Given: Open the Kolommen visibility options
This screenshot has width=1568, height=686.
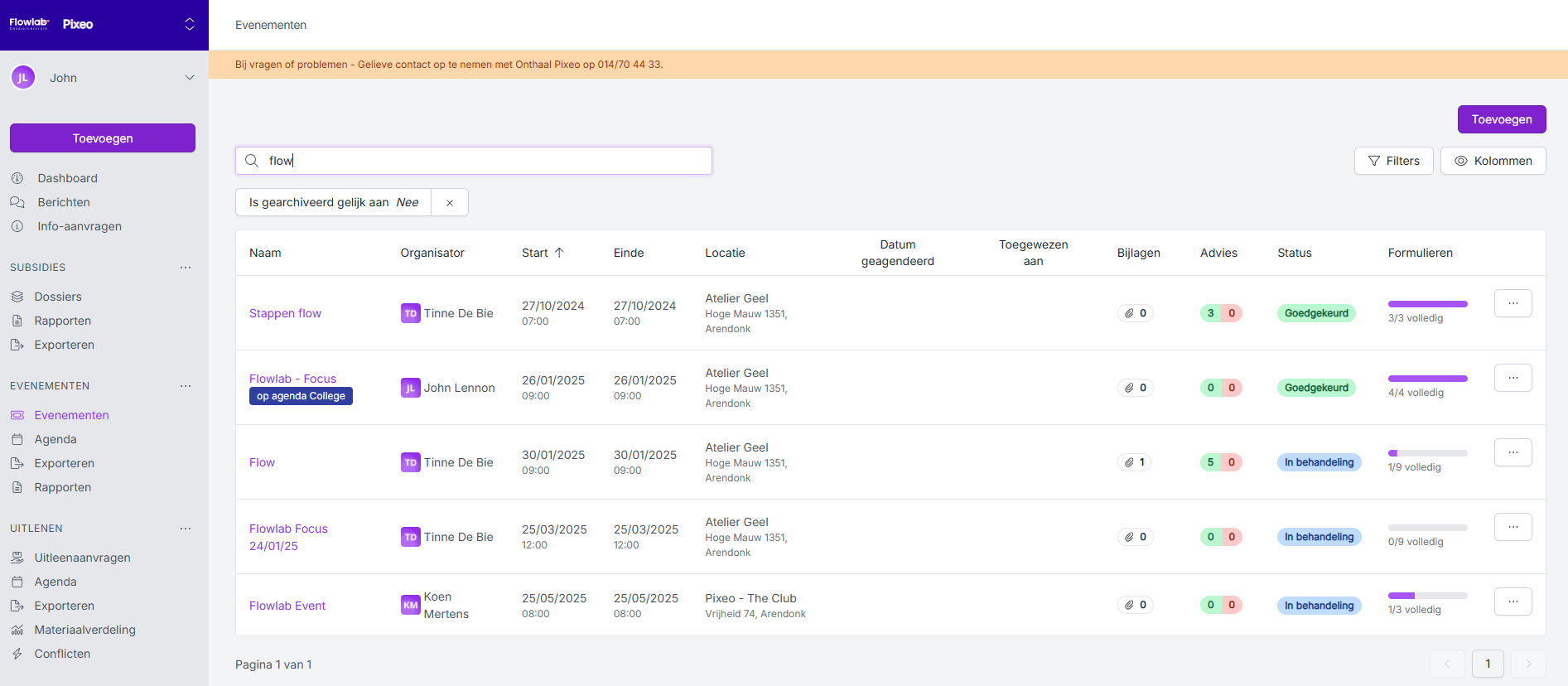Looking at the screenshot, I should coord(1493,161).
